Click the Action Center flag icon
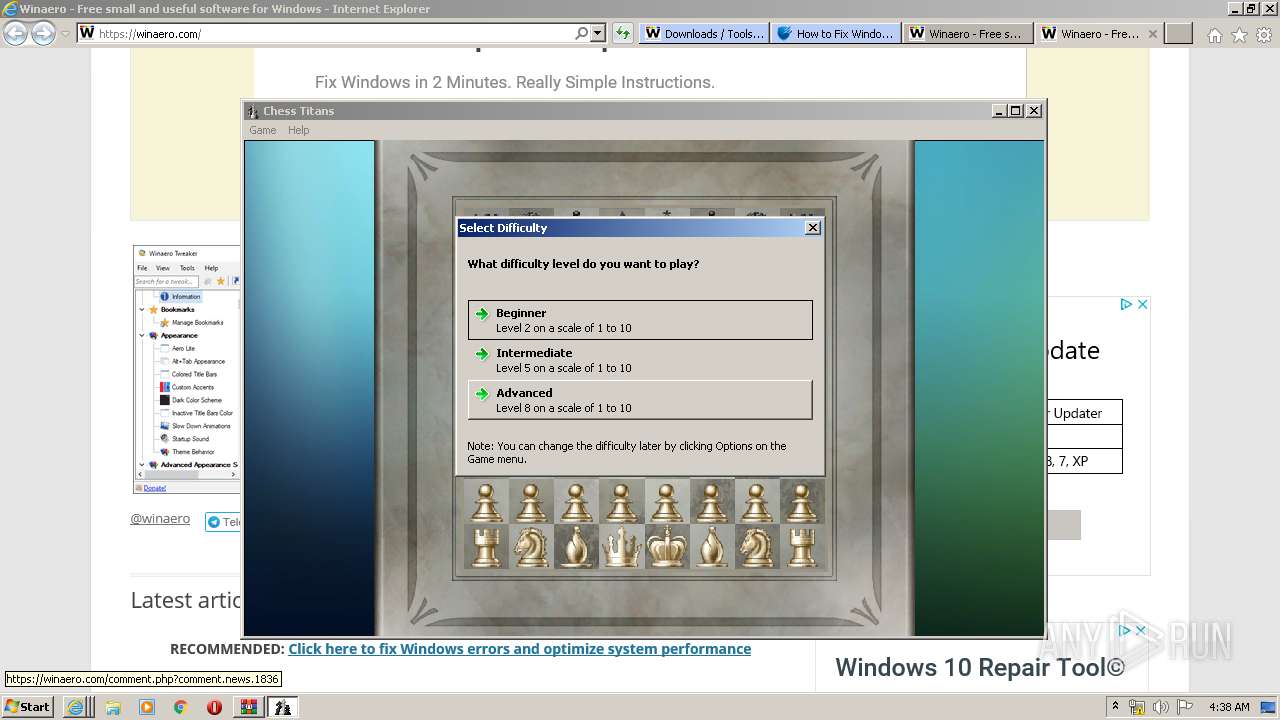The width and height of the screenshot is (1280, 720). [x=1185, y=707]
